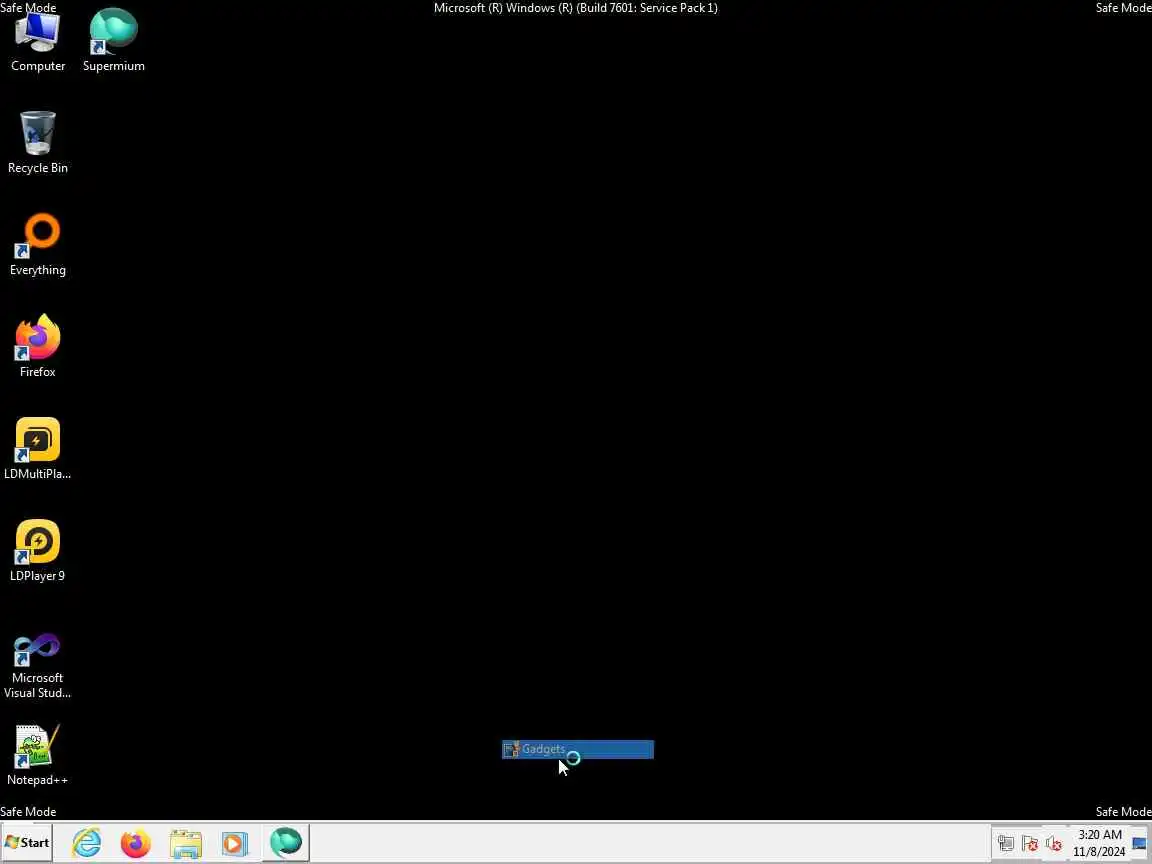The width and height of the screenshot is (1152, 864).
Task: Switch to Supermium in the taskbar
Action: [x=286, y=843]
